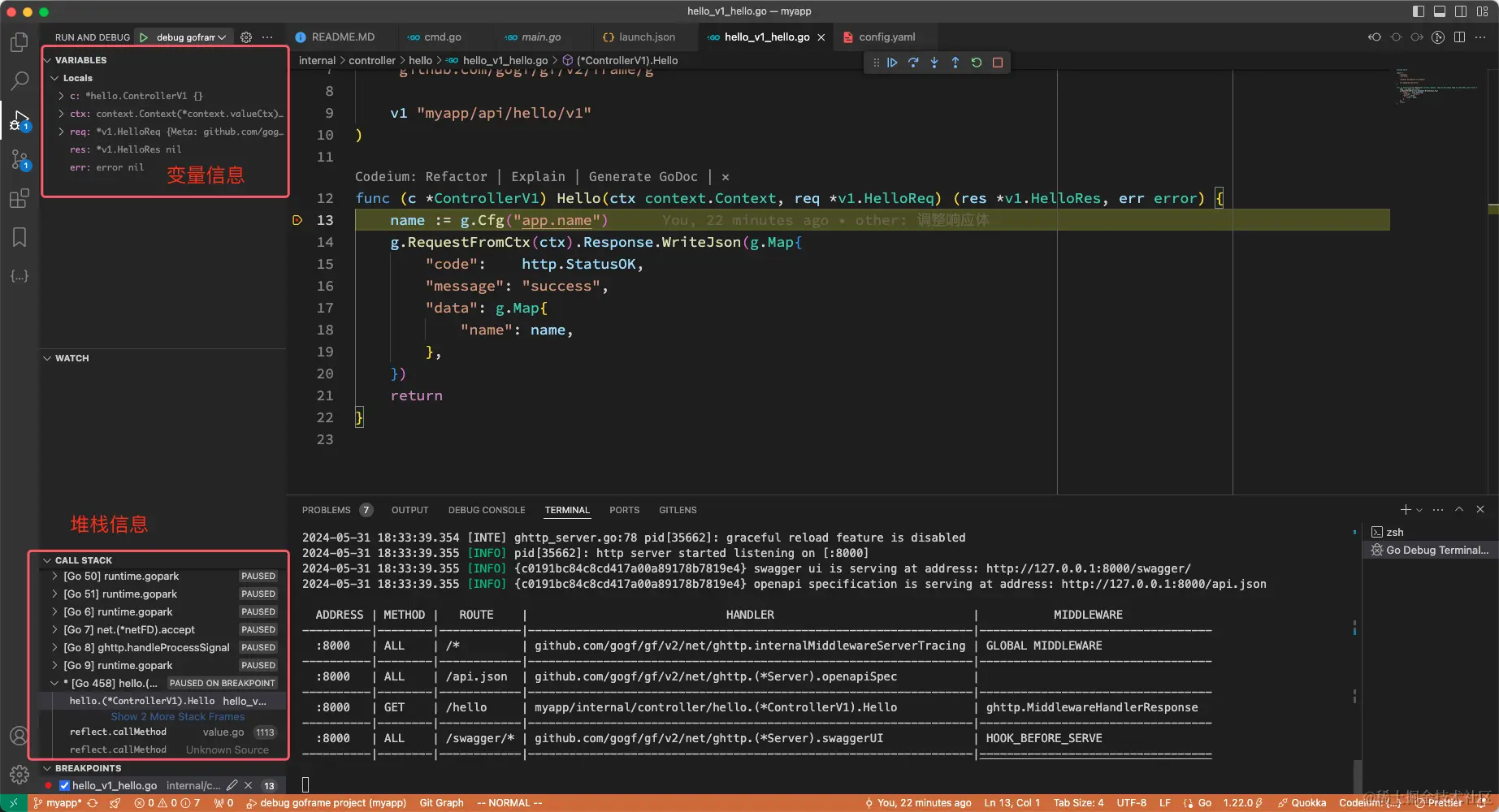Screen dimensions: 1499x812
Task: Open the PROBLEMS panel tab
Action: [327, 510]
